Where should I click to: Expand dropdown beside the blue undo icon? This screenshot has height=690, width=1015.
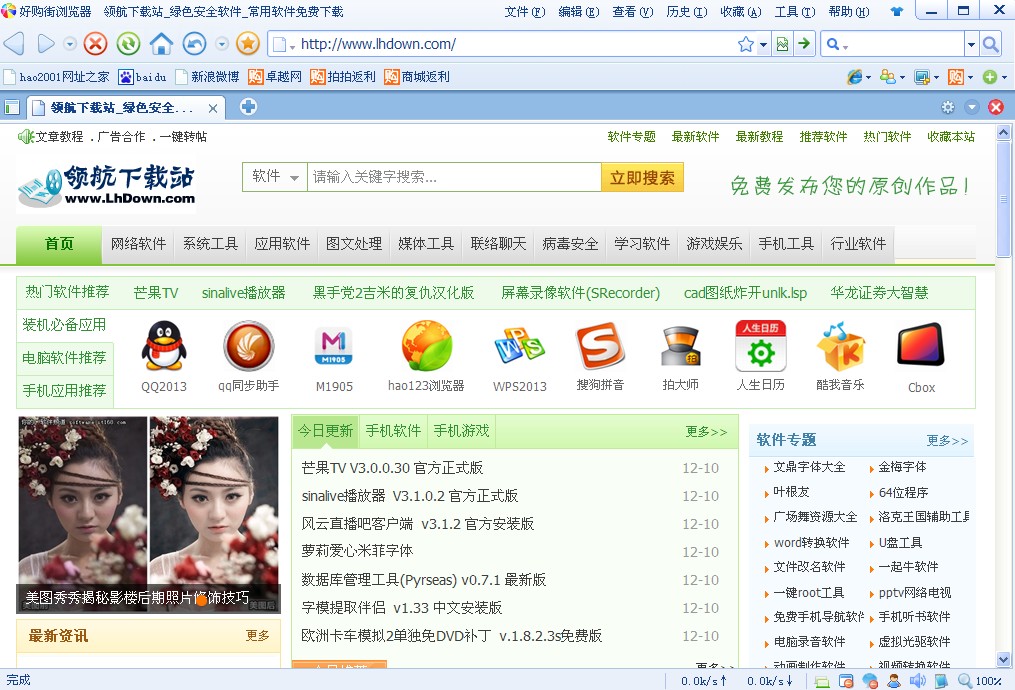[x=222, y=44]
